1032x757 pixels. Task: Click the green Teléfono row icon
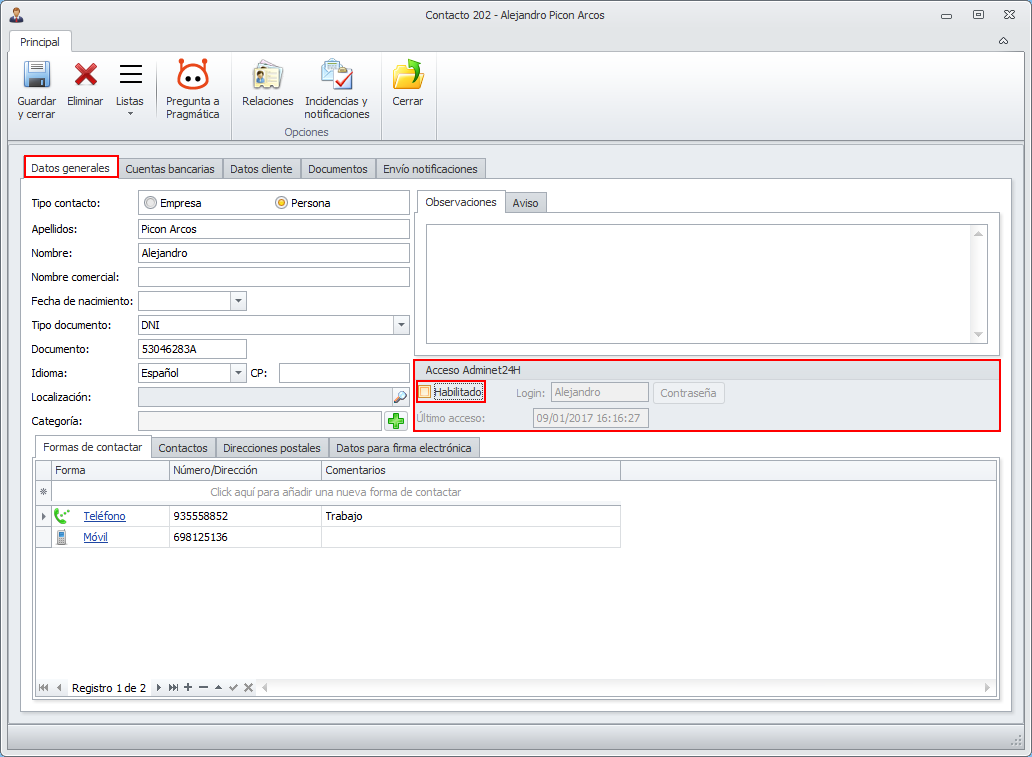coord(62,516)
